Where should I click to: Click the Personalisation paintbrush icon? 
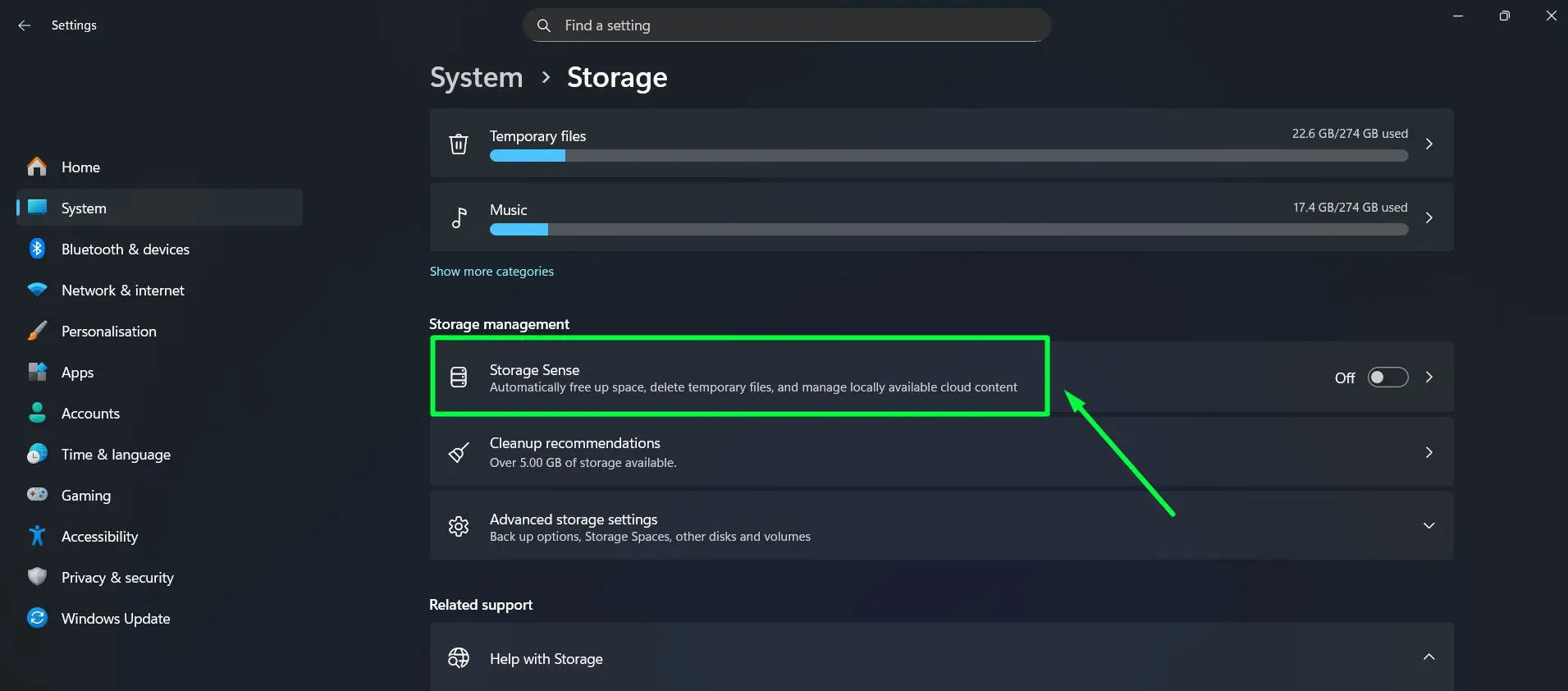click(x=37, y=331)
